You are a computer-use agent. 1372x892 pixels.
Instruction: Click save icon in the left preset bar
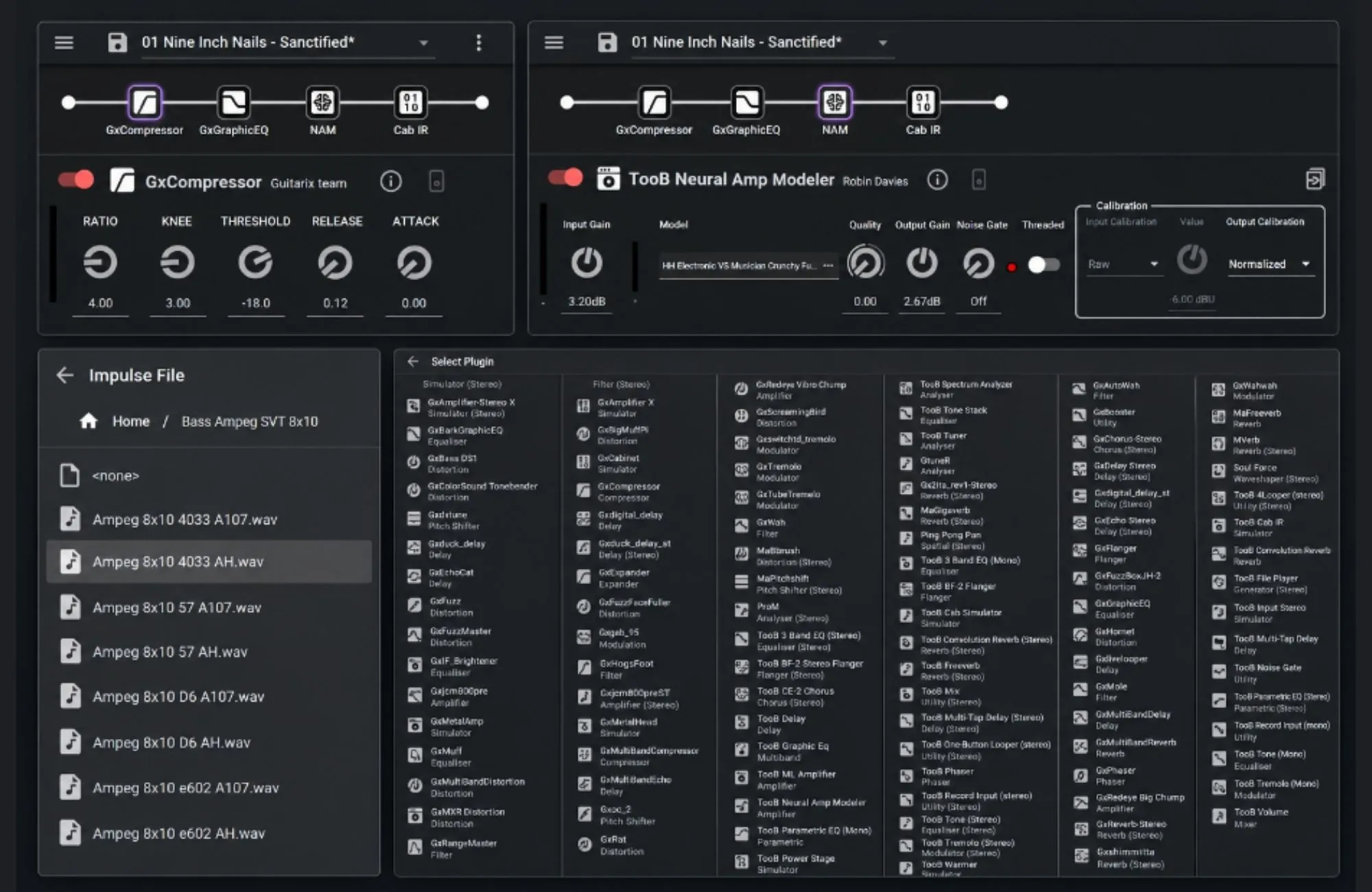(x=117, y=43)
